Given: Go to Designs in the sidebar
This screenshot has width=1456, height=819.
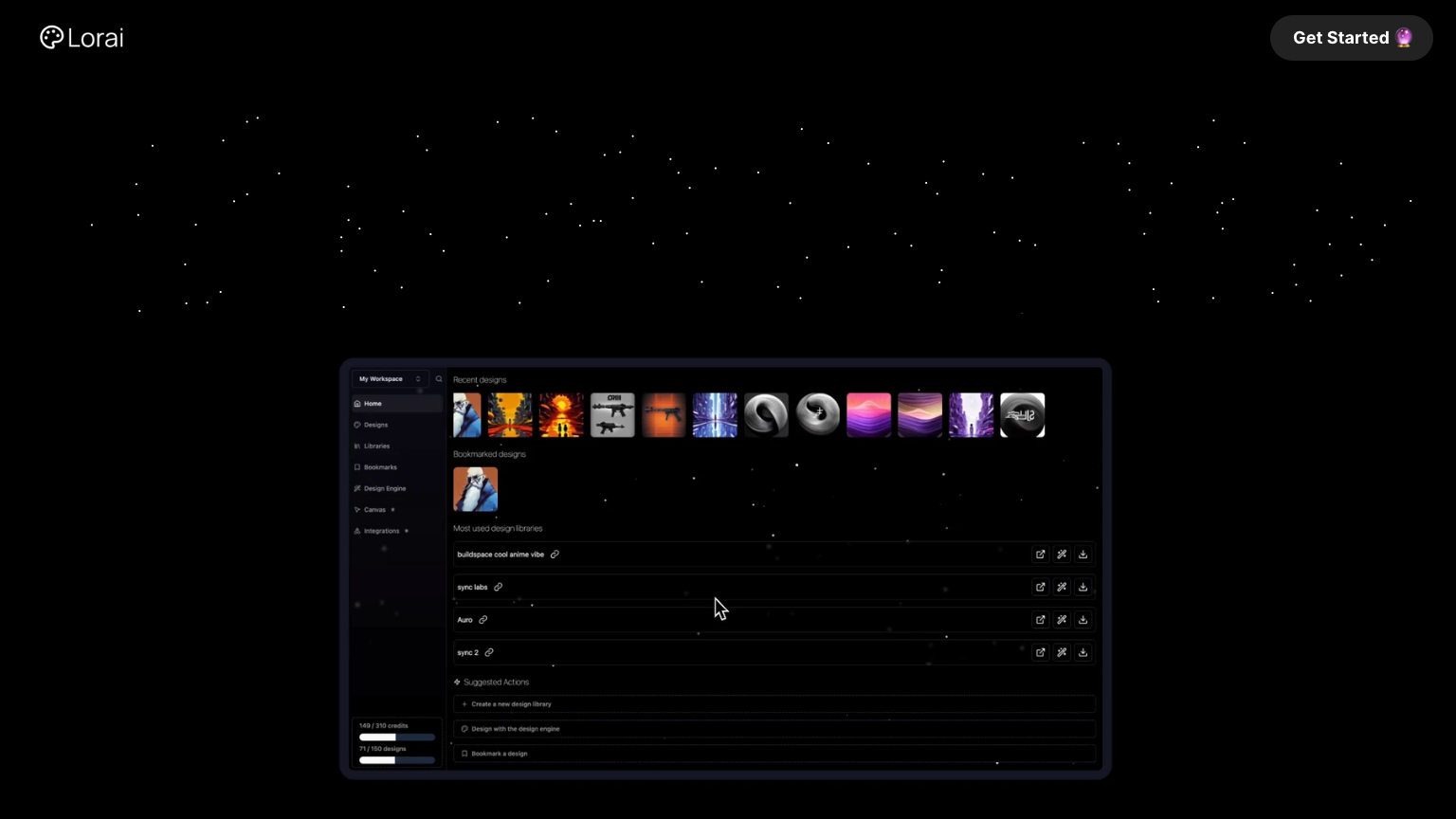Looking at the screenshot, I should [375, 425].
